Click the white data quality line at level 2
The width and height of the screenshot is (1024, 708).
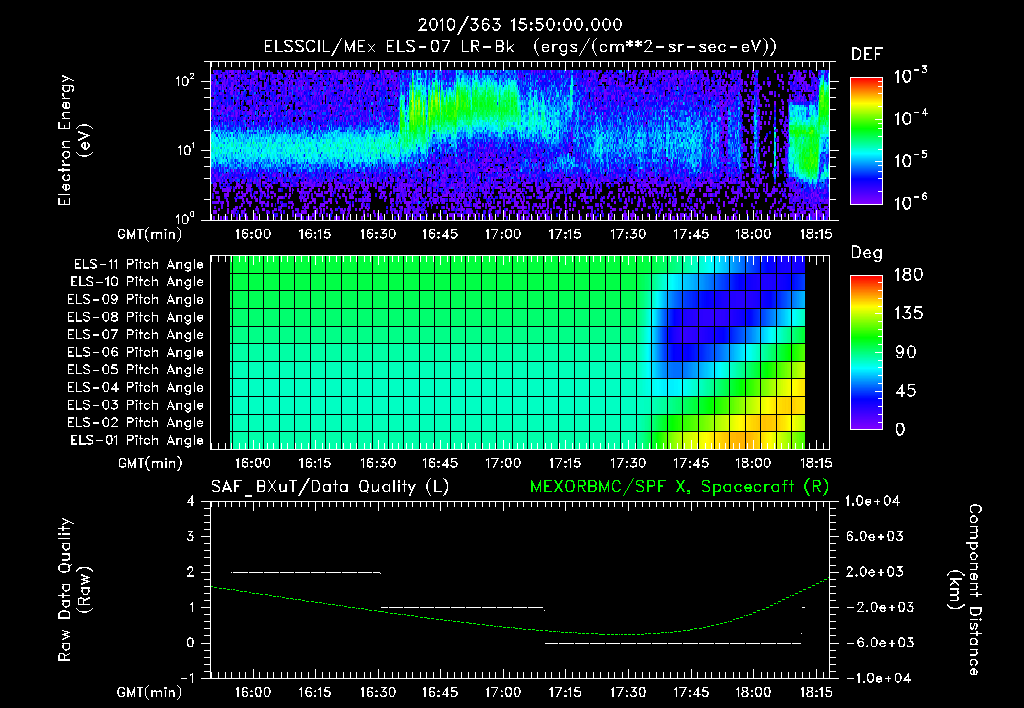coord(306,572)
